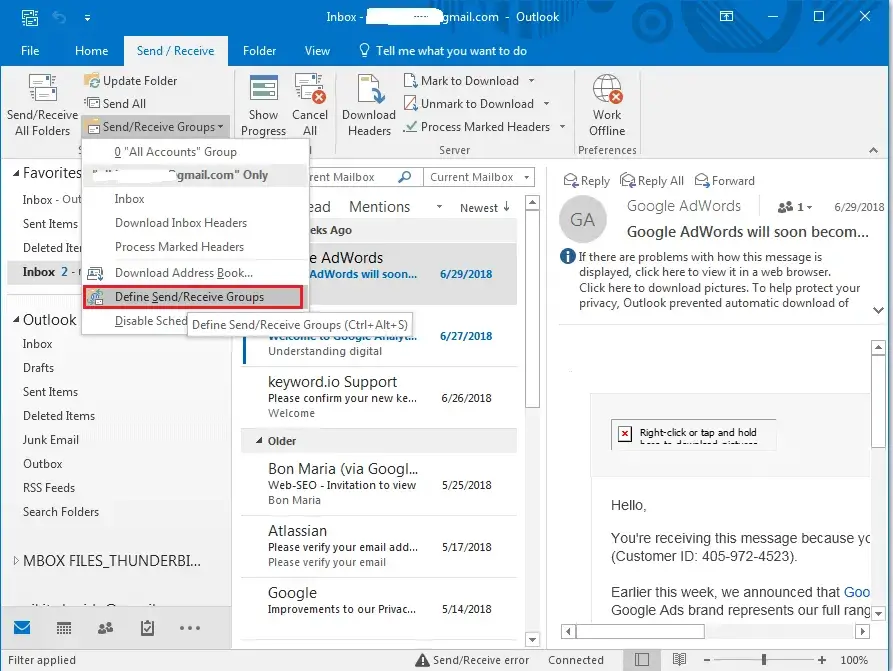Click Ribbon Display Options icon

[x=726, y=16]
